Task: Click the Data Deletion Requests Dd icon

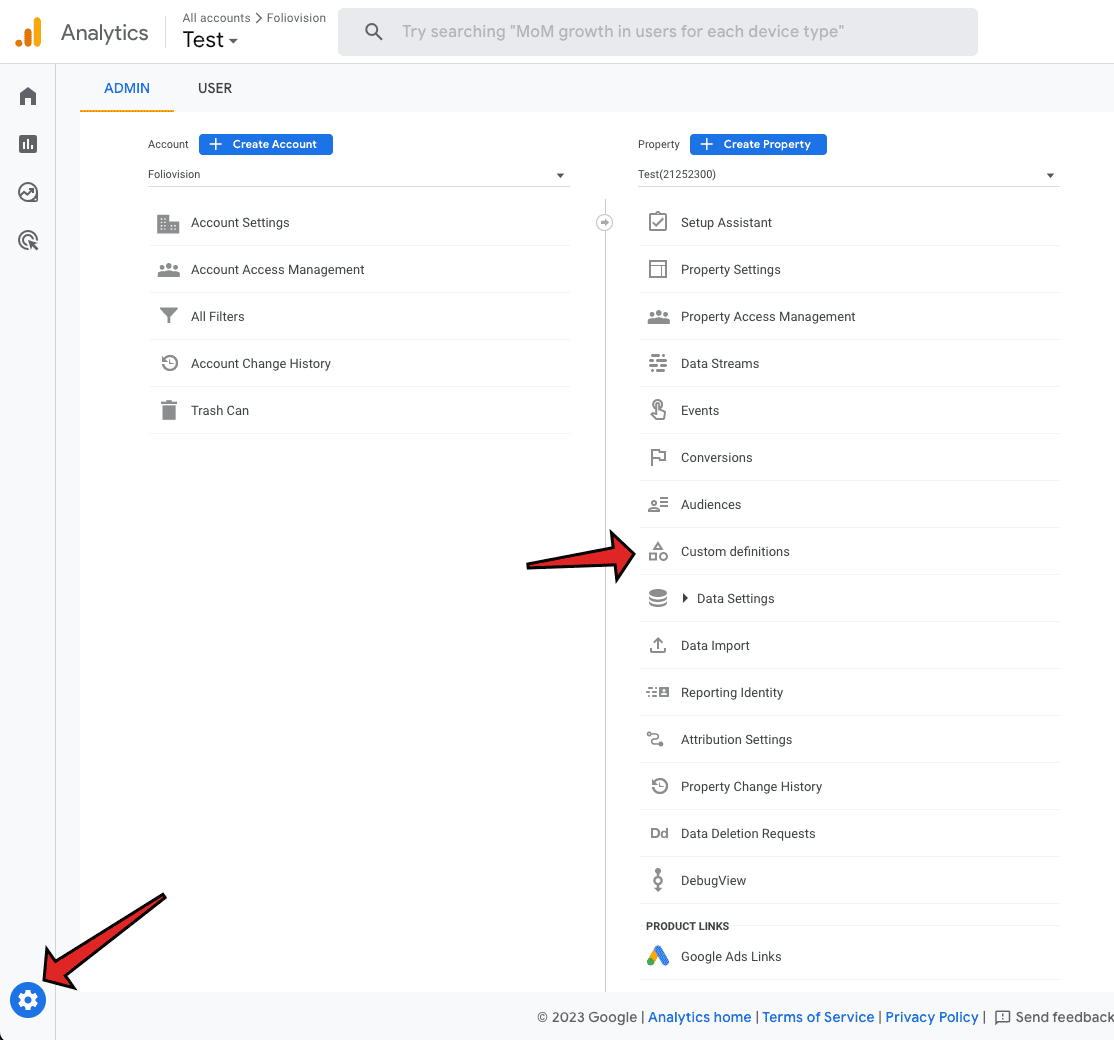Action: (x=659, y=833)
